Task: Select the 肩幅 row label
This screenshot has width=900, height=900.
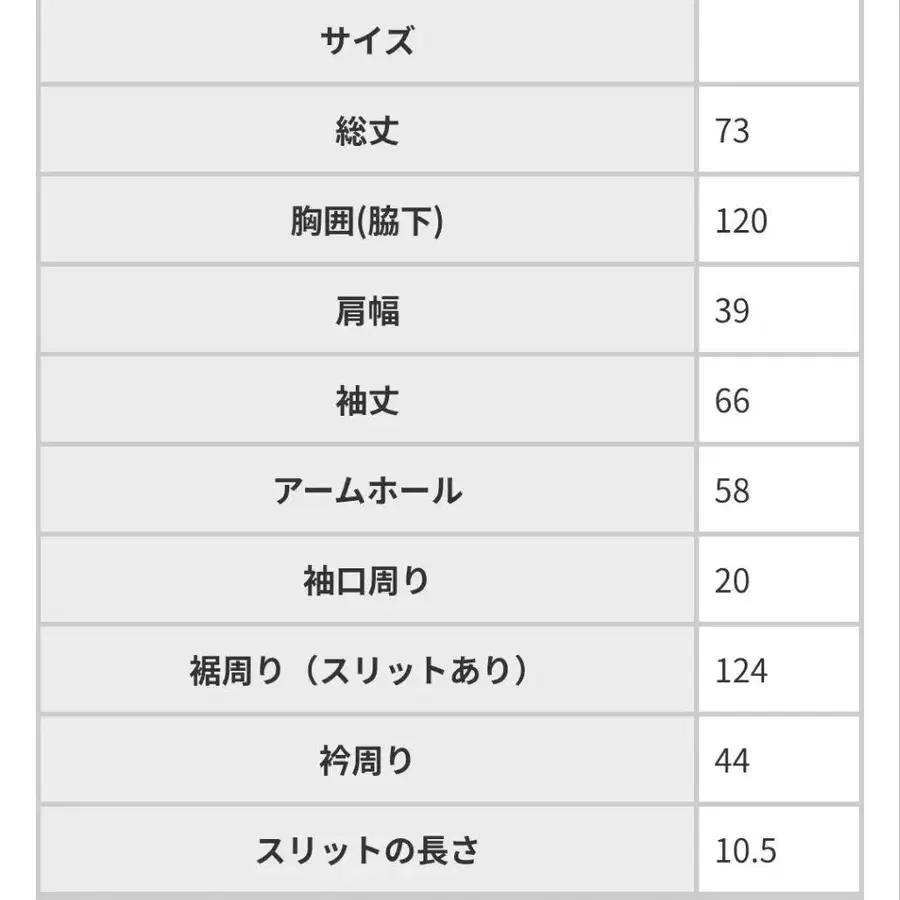Action: coord(367,311)
